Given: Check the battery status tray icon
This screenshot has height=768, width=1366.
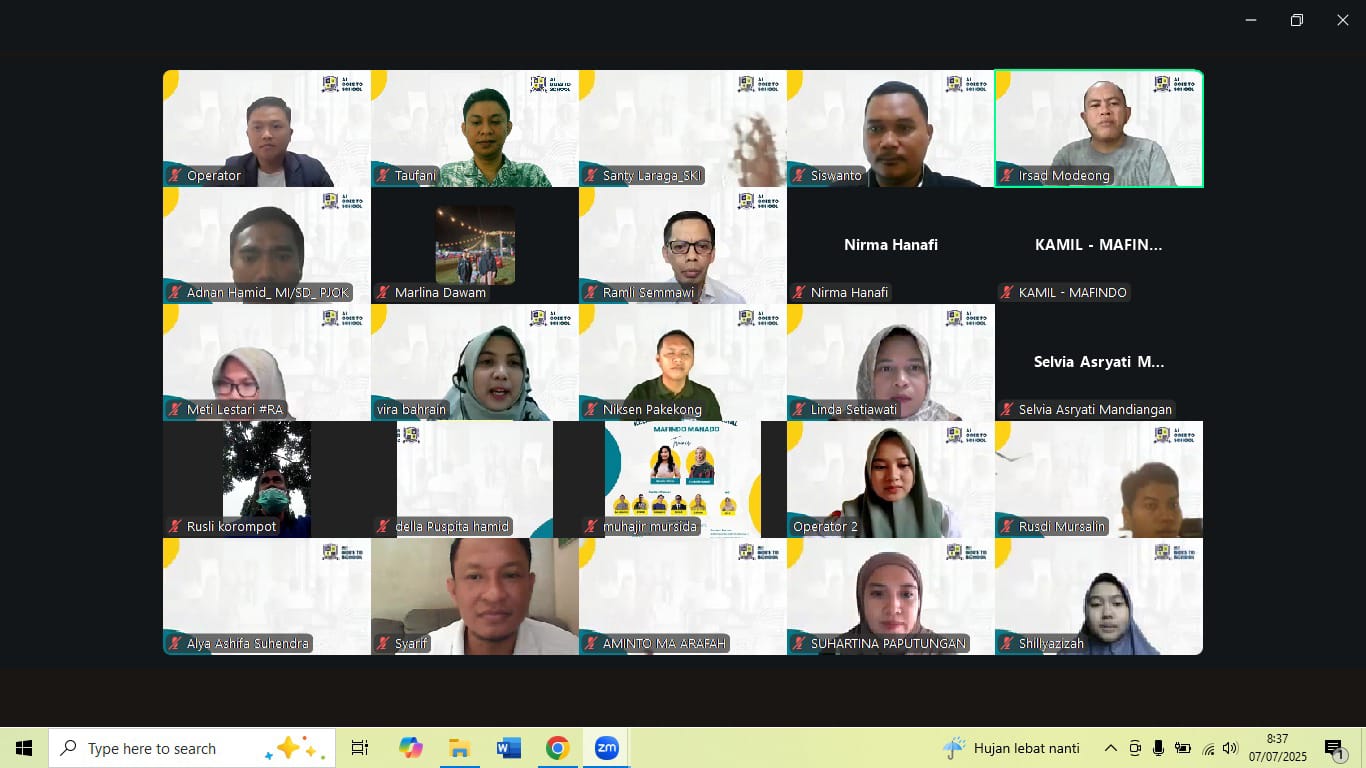Looking at the screenshot, I should (x=1183, y=748).
